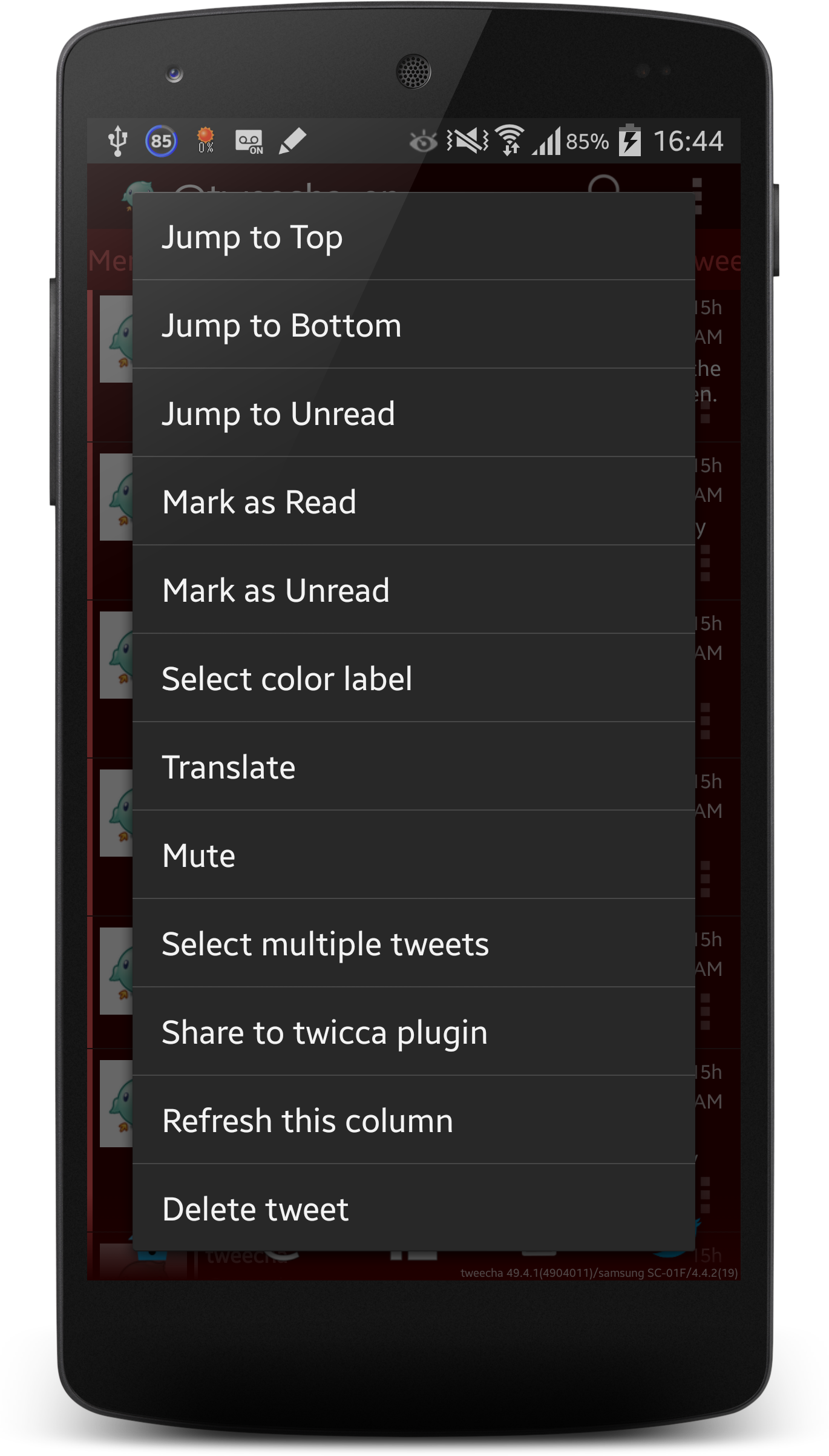Tap Jump to Unread entry
Viewport: 829px width, 1456px height.
pos(413,413)
